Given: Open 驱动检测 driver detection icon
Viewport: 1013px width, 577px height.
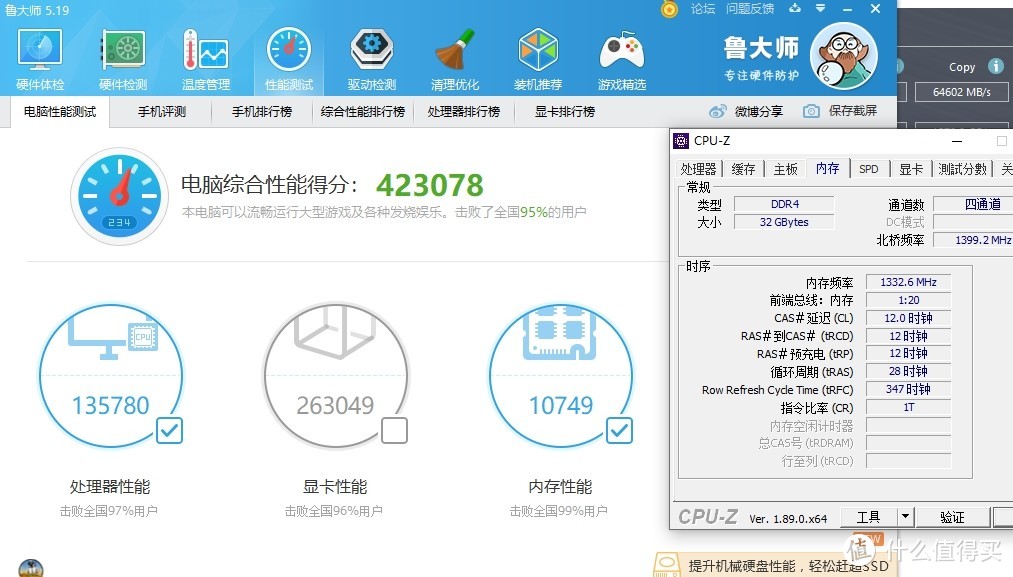Looking at the screenshot, I should (x=371, y=59).
